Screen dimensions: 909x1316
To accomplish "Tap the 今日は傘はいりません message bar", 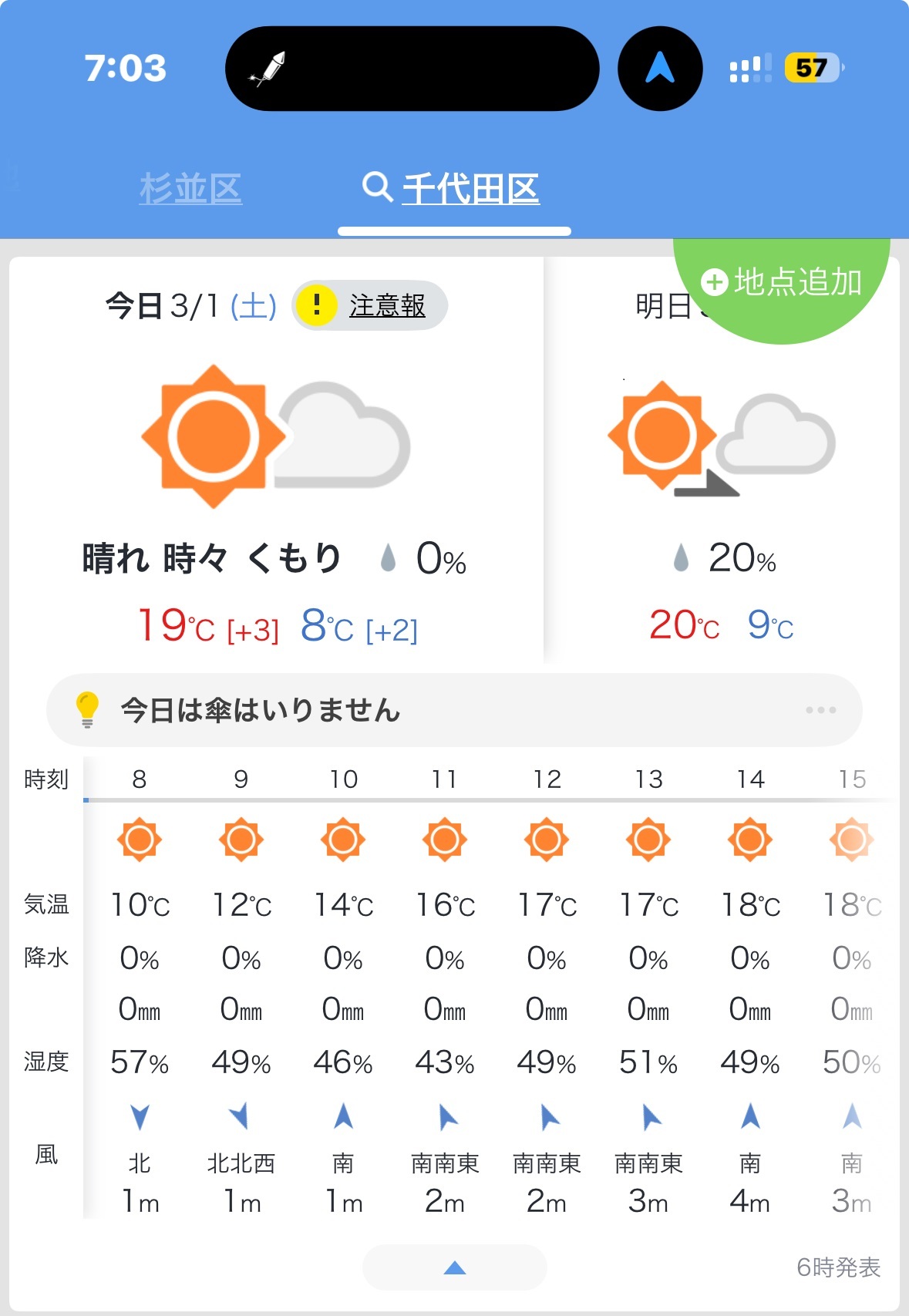I will 454,709.
